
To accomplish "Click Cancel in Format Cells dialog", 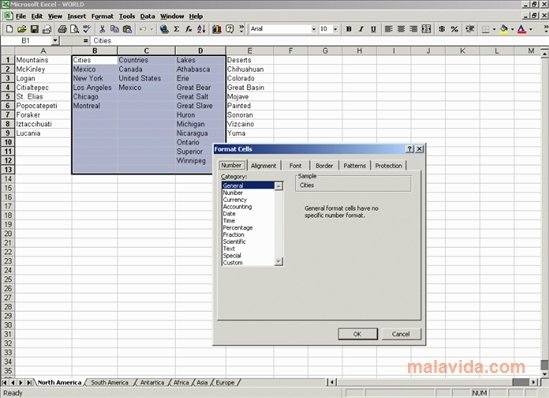I will click(401, 334).
